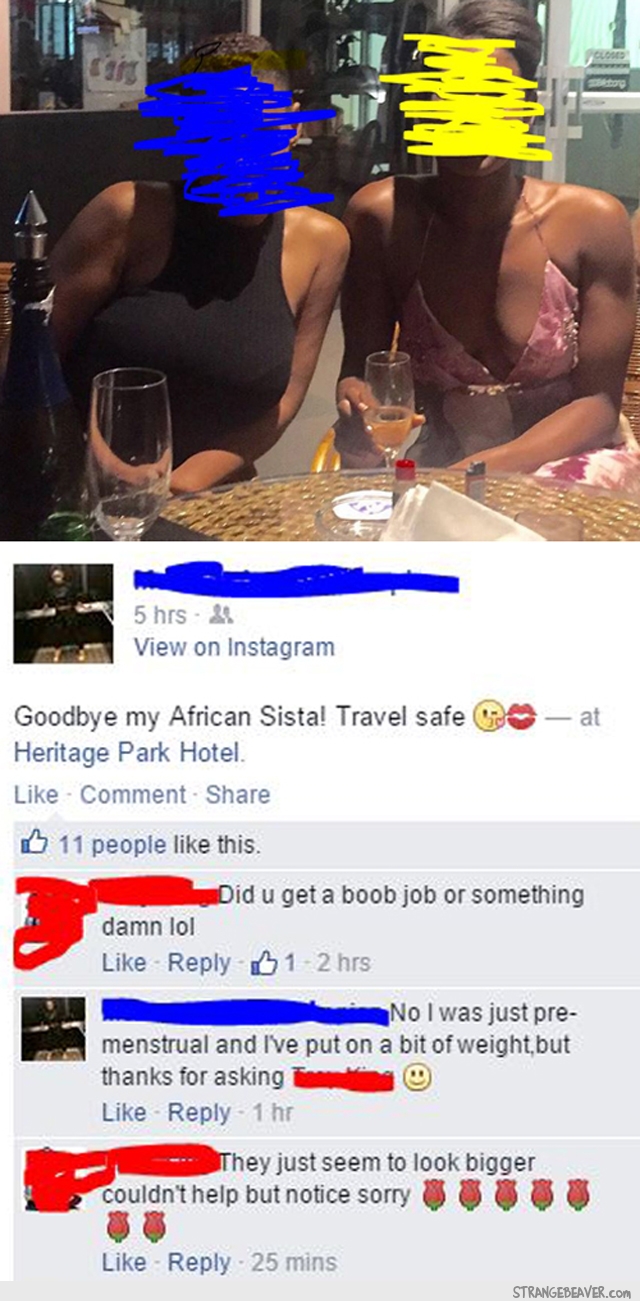Like the comment posted 25 mins ago
The image size is (640, 1301).
click(x=124, y=1263)
